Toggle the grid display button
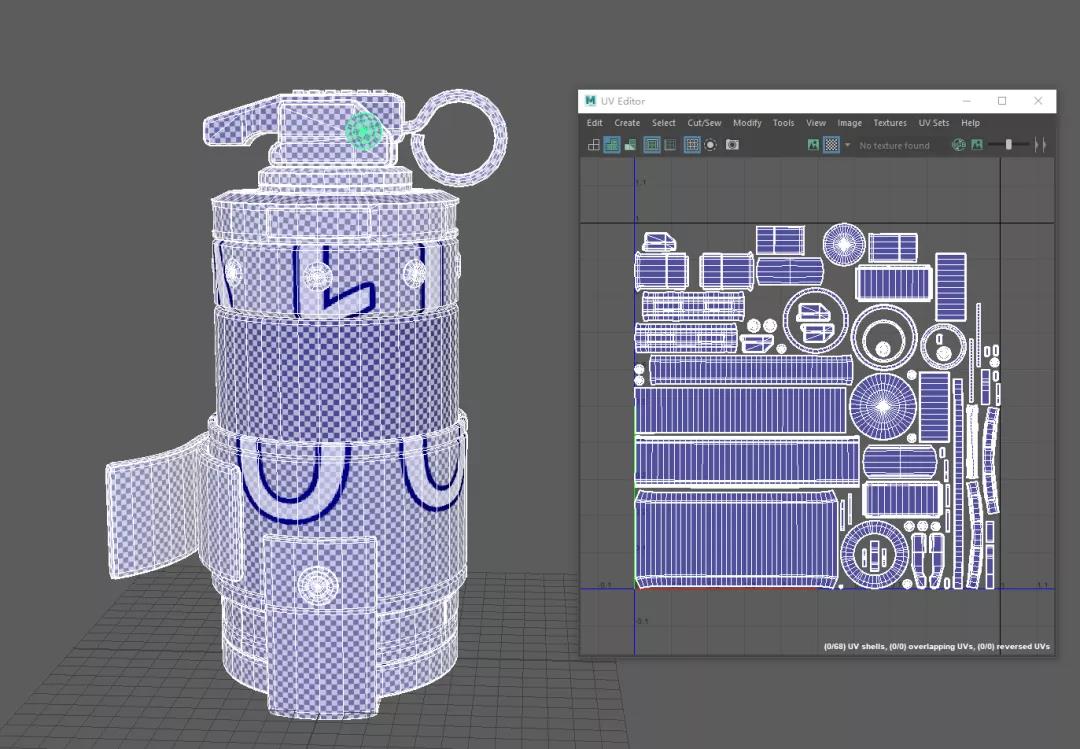This screenshot has width=1080, height=749. tap(692, 145)
